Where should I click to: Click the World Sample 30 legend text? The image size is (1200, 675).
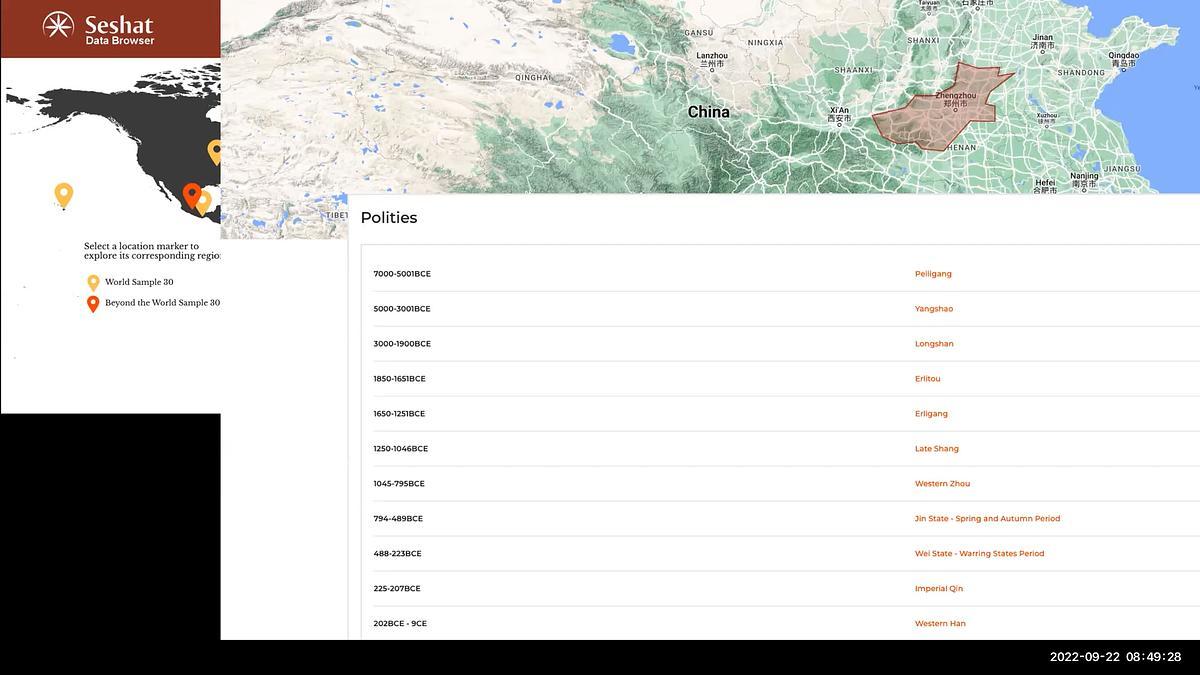pos(139,282)
